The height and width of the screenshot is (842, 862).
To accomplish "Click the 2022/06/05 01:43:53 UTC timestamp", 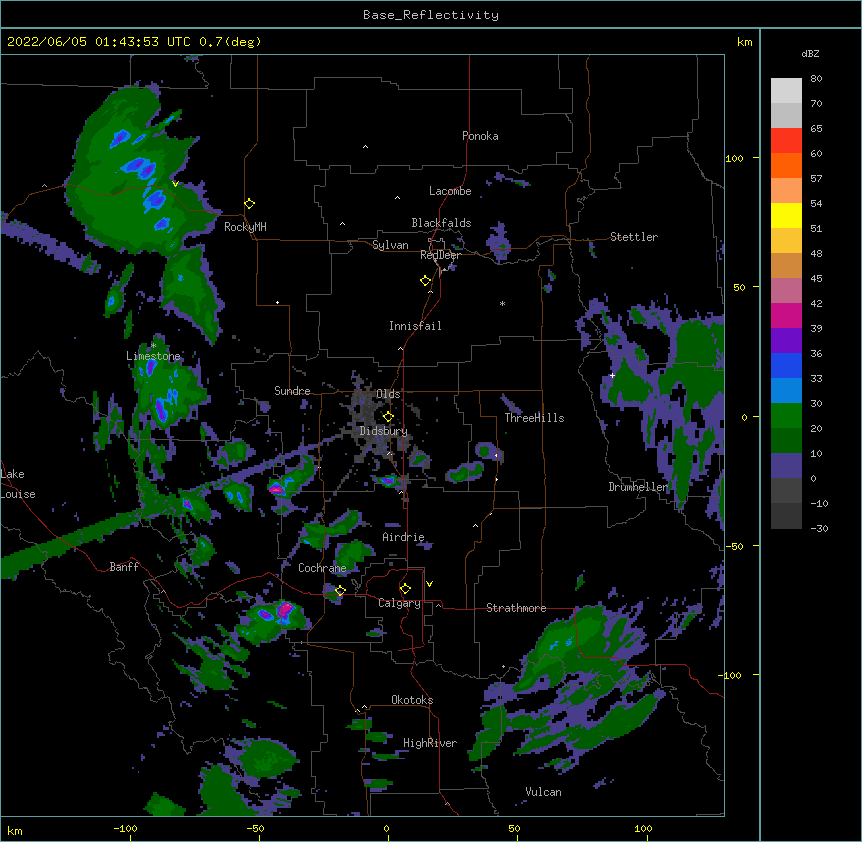I will coord(99,42).
